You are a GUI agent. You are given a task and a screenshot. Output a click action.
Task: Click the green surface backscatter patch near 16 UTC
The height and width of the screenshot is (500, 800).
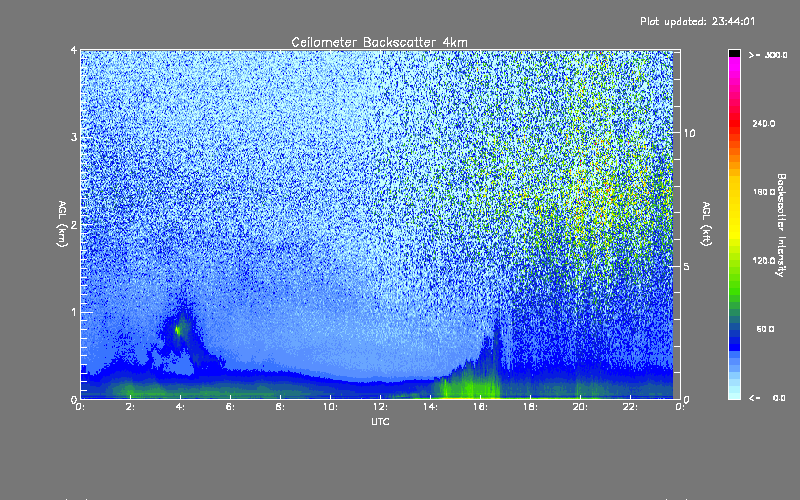[469, 387]
